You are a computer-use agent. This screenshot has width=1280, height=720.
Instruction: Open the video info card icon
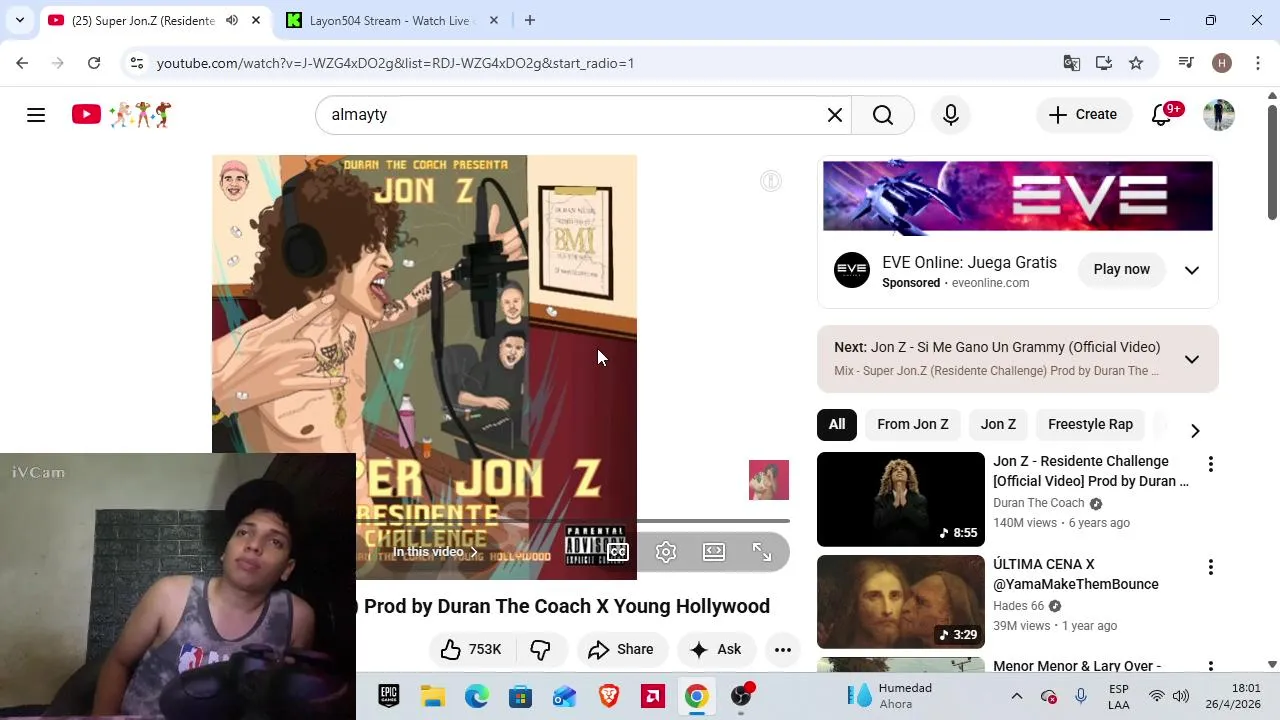pos(771,181)
